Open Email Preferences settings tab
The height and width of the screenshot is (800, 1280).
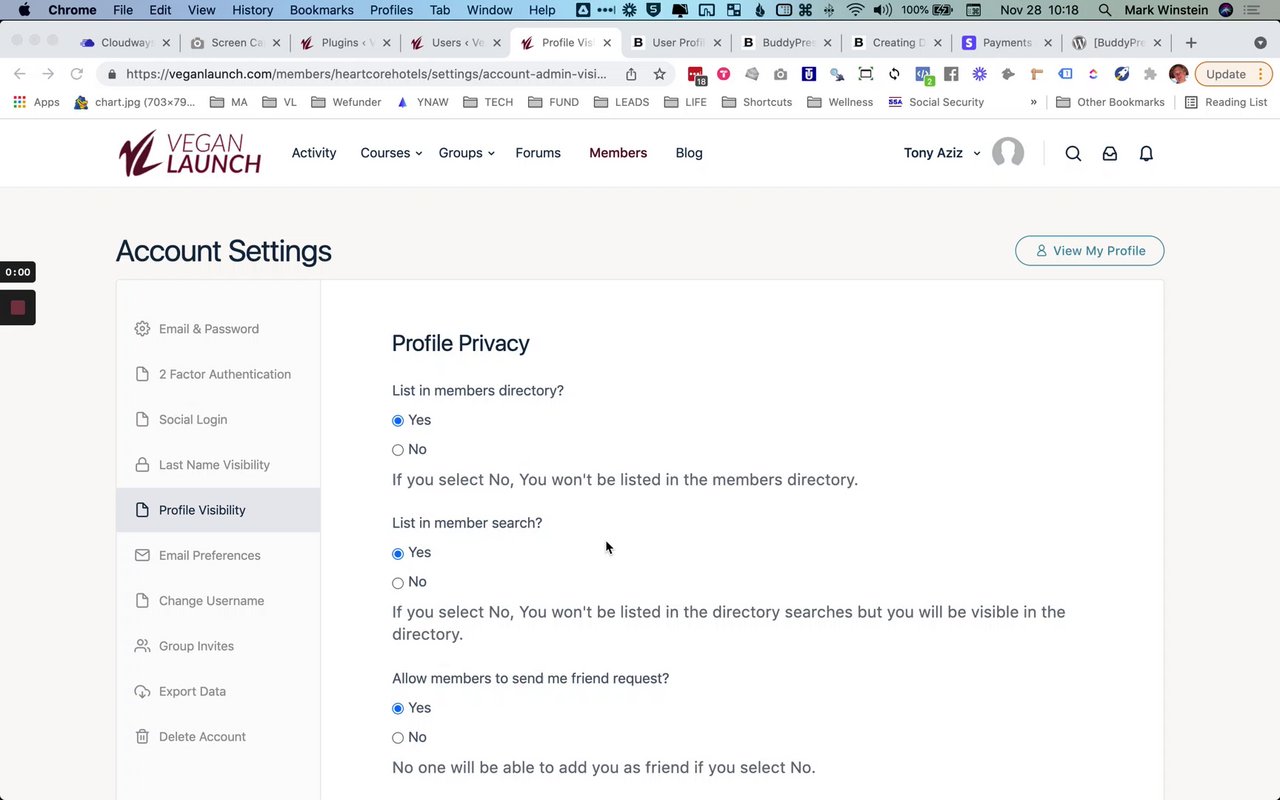tap(209, 555)
